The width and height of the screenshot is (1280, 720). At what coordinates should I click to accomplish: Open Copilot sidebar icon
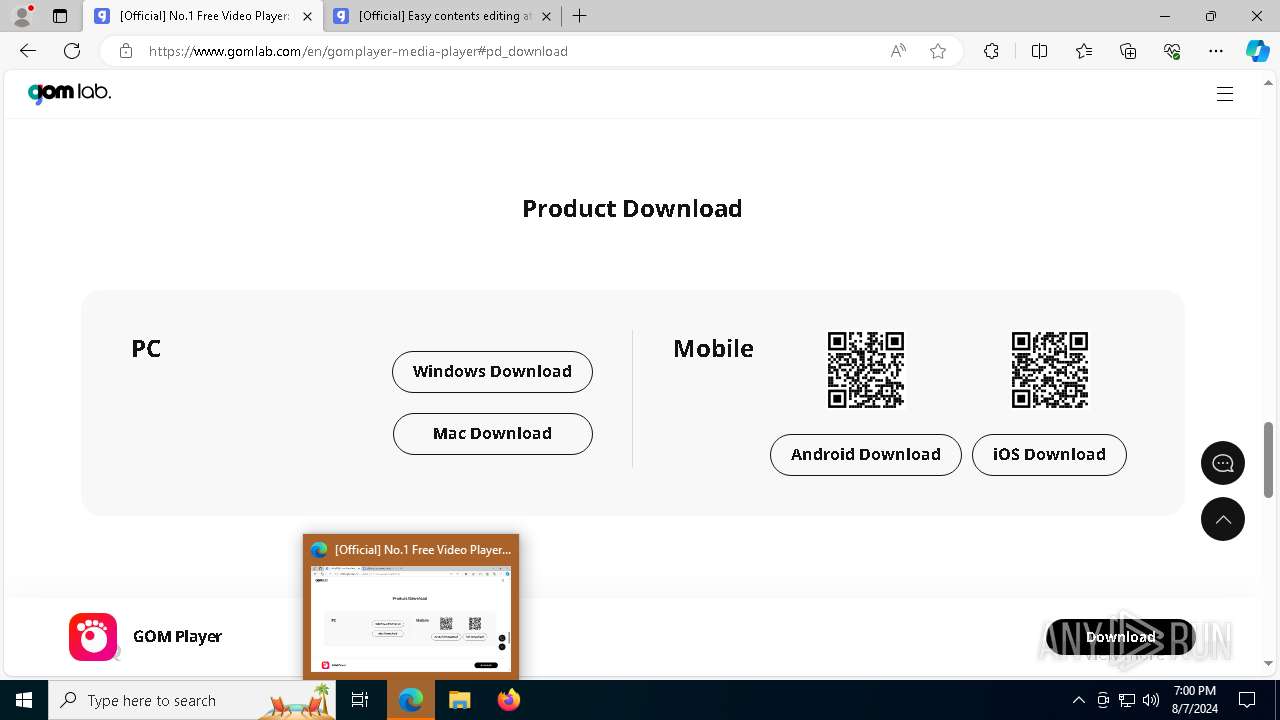(x=1258, y=51)
